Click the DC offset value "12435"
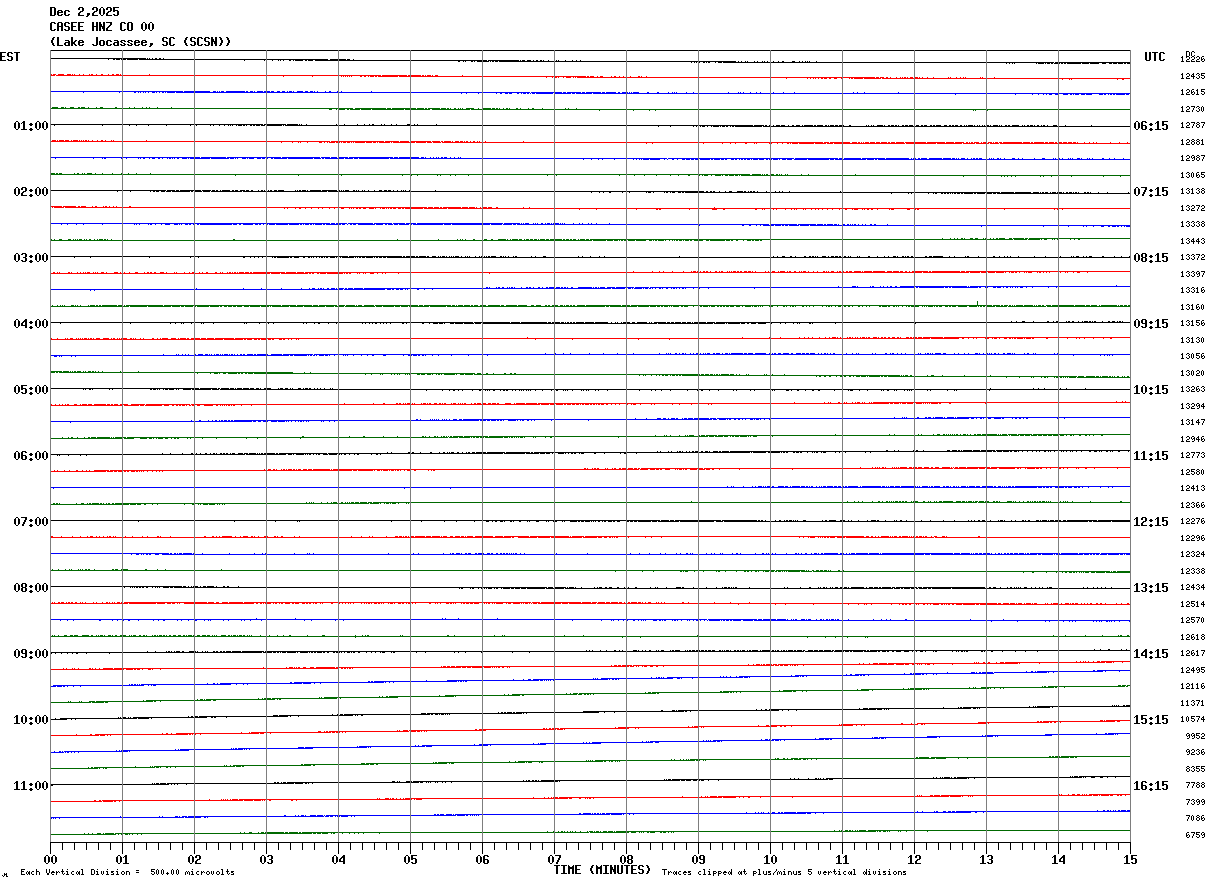This screenshot has height=886, width=1210. coord(1192,77)
